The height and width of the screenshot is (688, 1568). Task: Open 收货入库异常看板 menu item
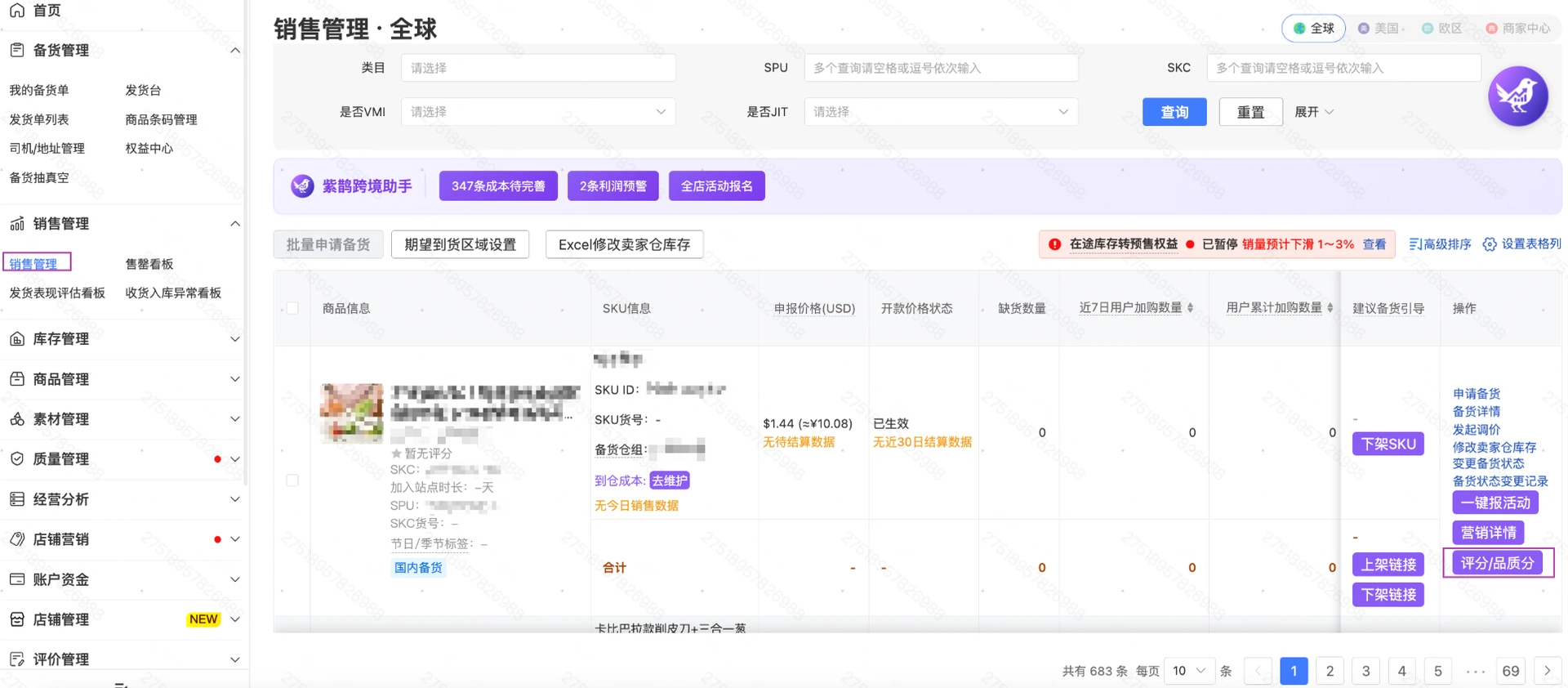[x=173, y=293]
